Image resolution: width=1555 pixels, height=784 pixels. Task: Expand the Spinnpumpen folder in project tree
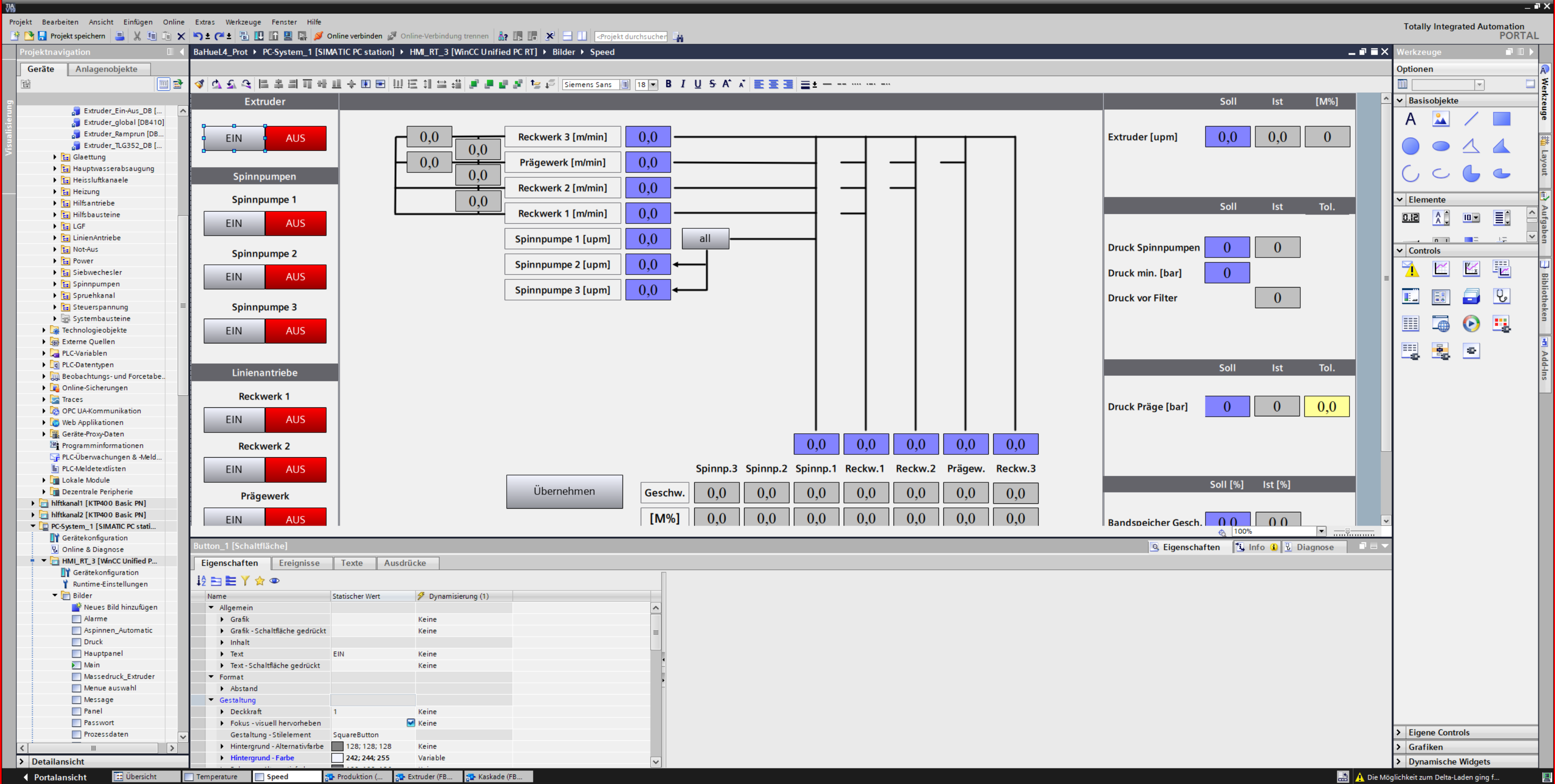tap(55, 283)
